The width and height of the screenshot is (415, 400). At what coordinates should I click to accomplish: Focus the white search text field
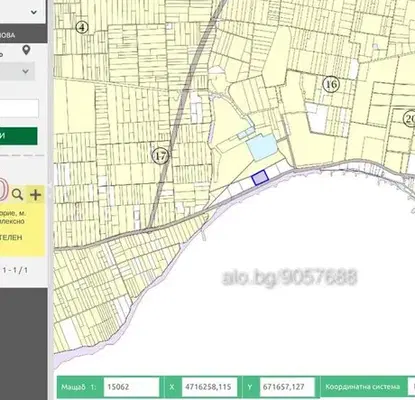pyautogui.click(x=19, y=108)
